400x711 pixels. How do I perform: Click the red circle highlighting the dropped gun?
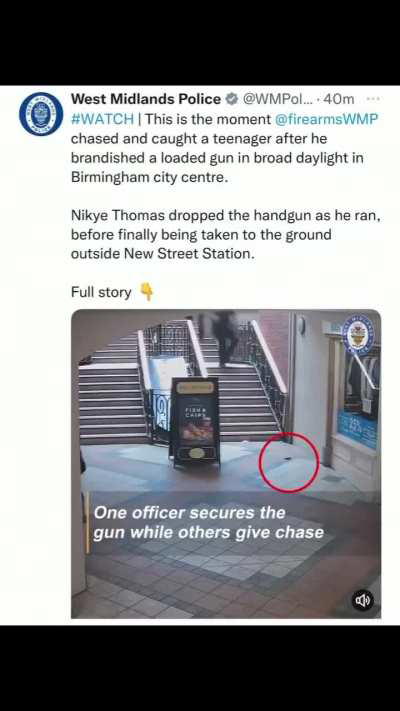(289, 462)
